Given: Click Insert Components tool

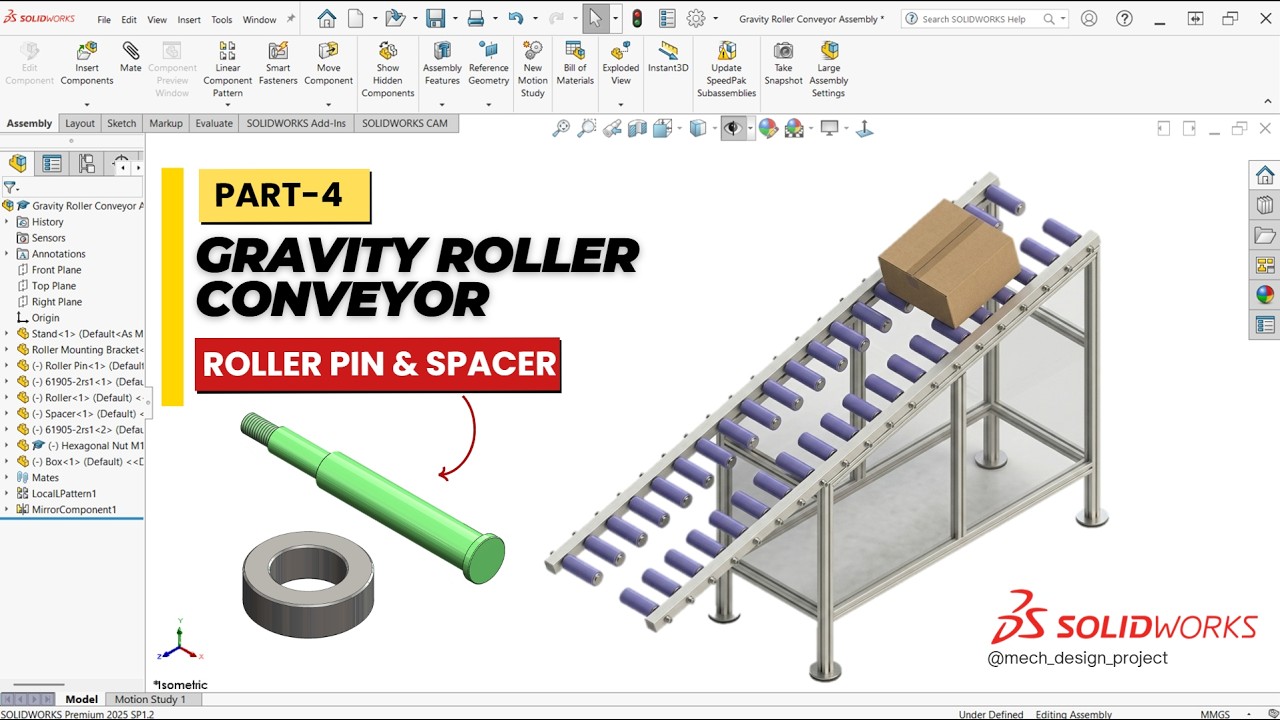Looking at the screenshot, I should point(87,64).
